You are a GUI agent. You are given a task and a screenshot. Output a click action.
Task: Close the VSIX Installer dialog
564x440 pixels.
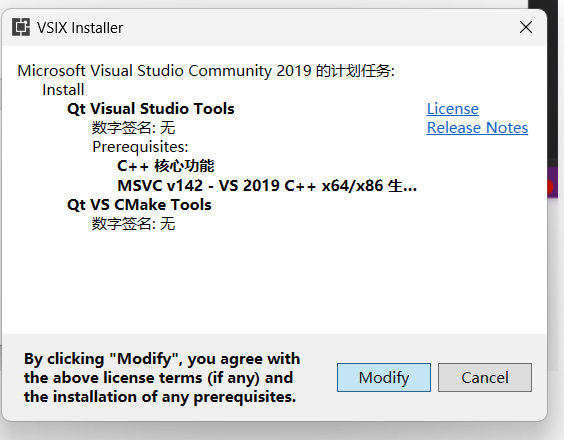point(526,27)
